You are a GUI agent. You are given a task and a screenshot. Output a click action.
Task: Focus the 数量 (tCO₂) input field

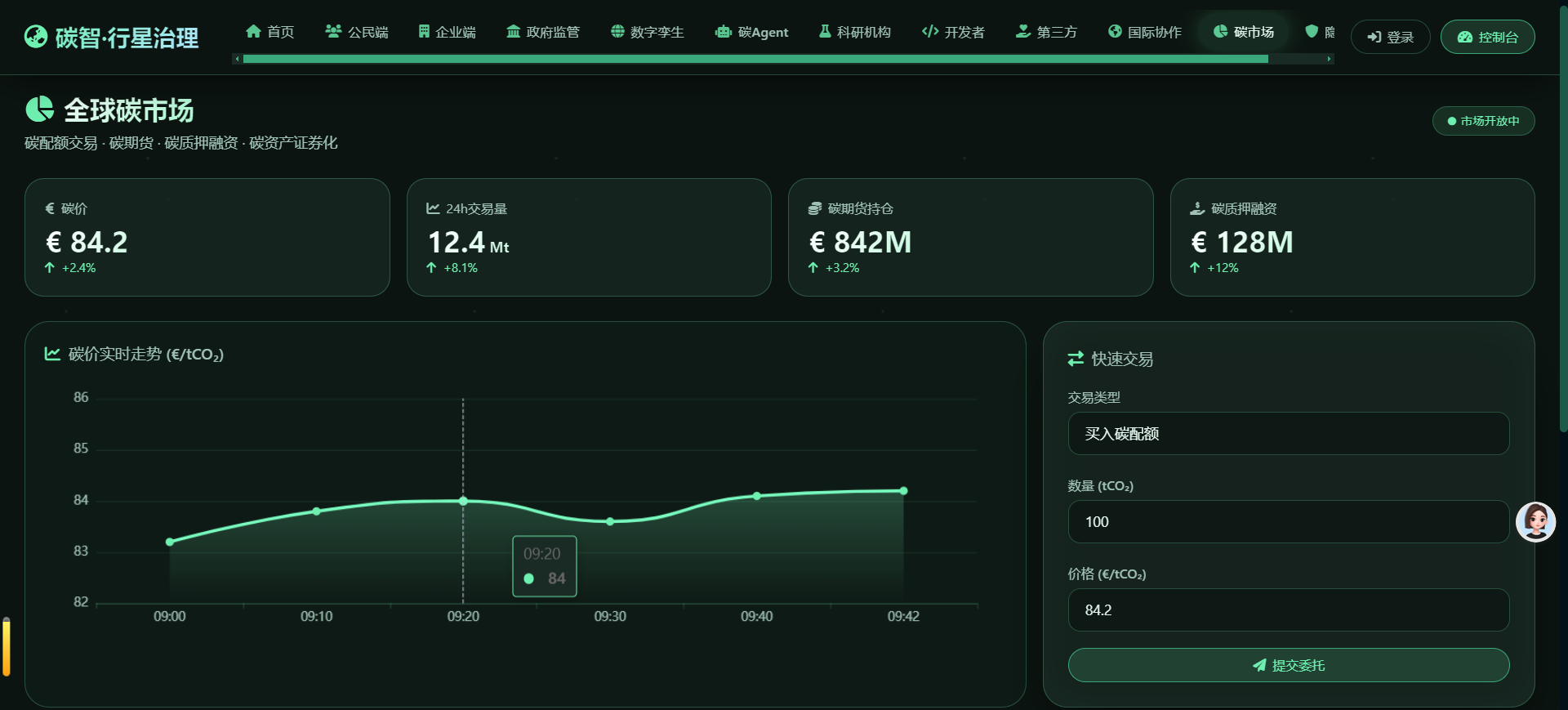[x=1288, y=521]
